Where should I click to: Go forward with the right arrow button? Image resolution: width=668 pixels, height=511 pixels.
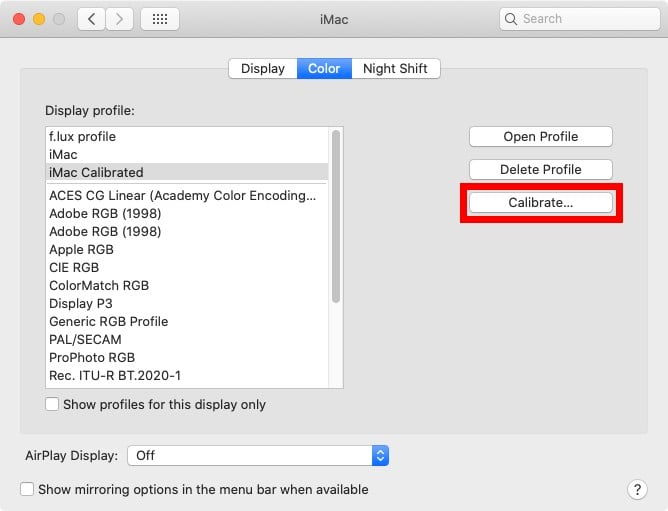[119, 19]
